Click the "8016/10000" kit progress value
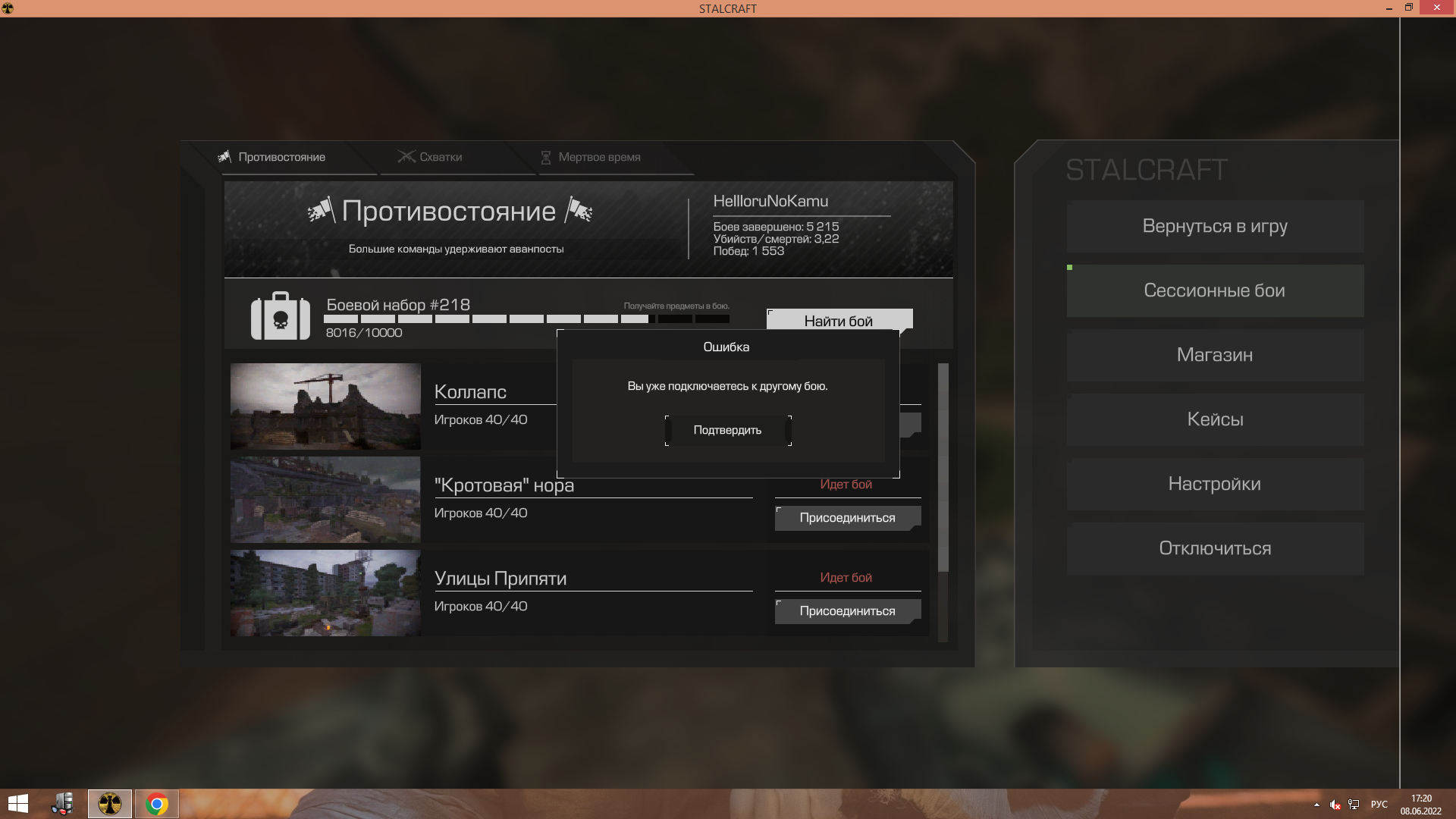The width and height of the screenshot is (1456, 819). pos(364,333)
